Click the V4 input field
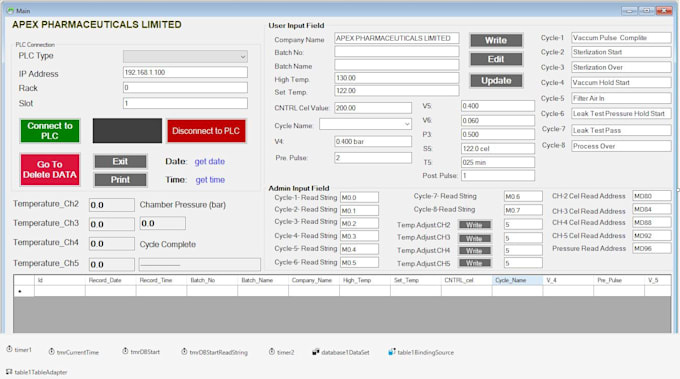680x379 pixels. pos(373,141)
